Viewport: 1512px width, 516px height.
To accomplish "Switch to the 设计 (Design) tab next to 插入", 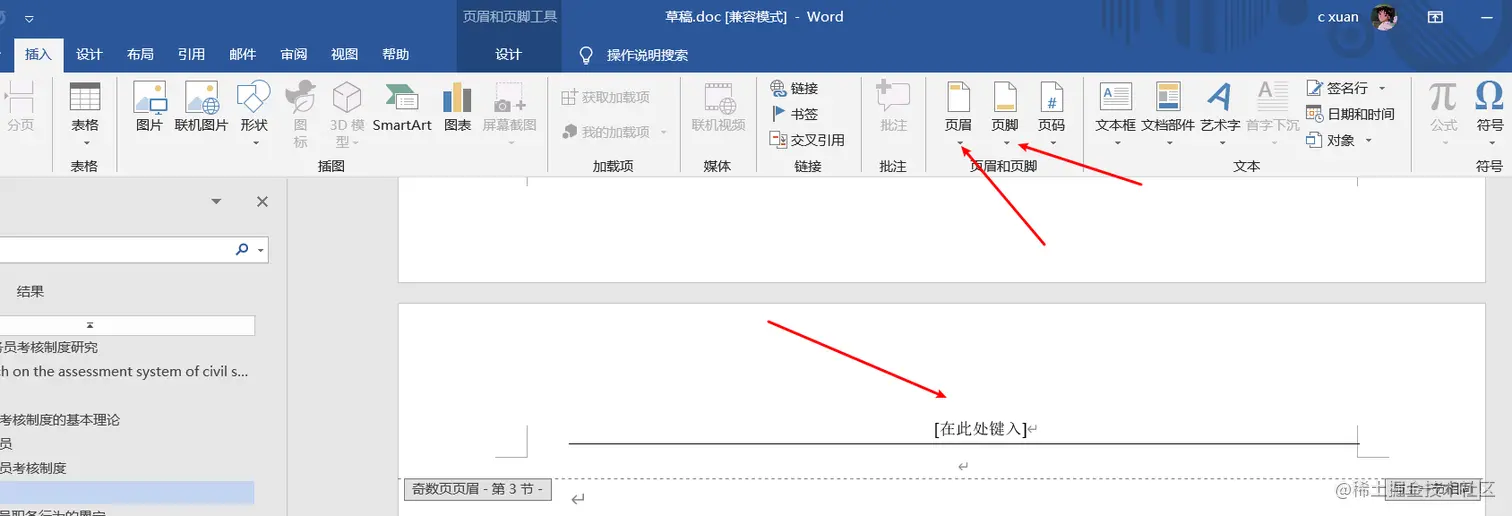I will 89,55.
